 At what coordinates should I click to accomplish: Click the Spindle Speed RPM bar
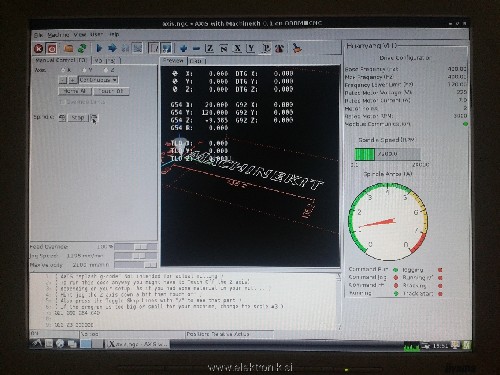387,154
